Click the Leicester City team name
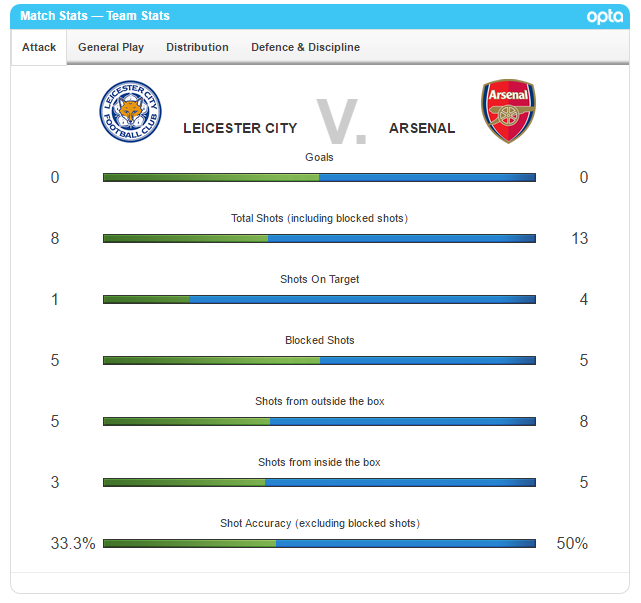The image size is (641, 603). (240, 128)
